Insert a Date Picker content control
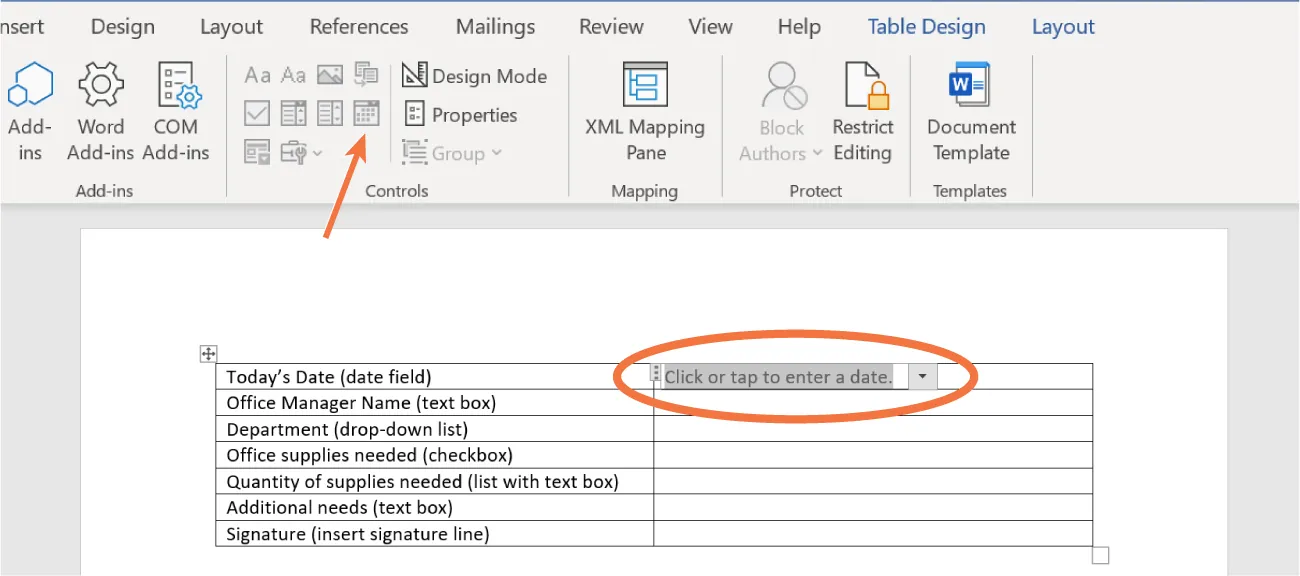Viewport: 1300px width, 576px height. click(366, 113)
